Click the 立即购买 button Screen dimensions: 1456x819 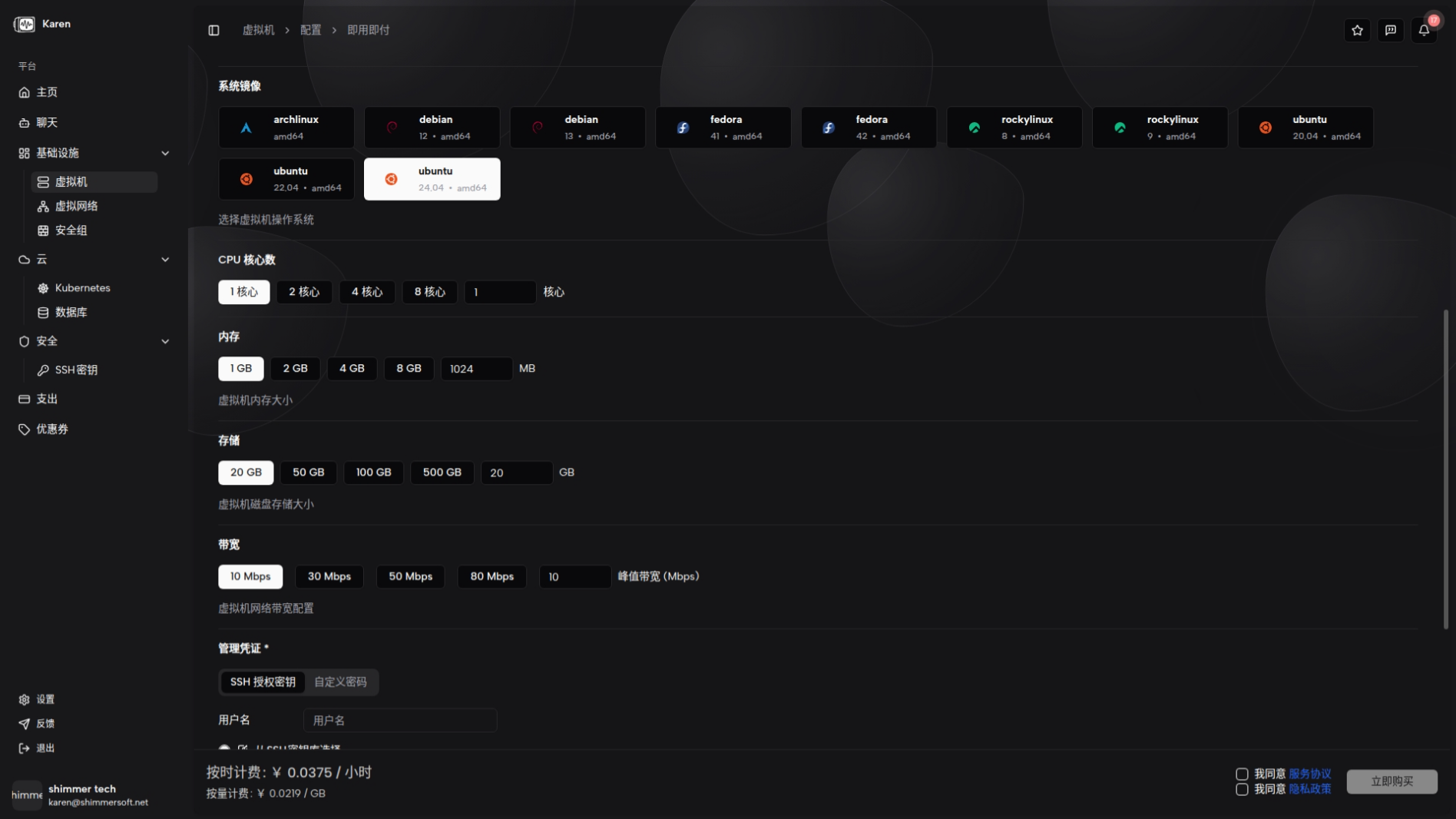(x=1391, y=781)
